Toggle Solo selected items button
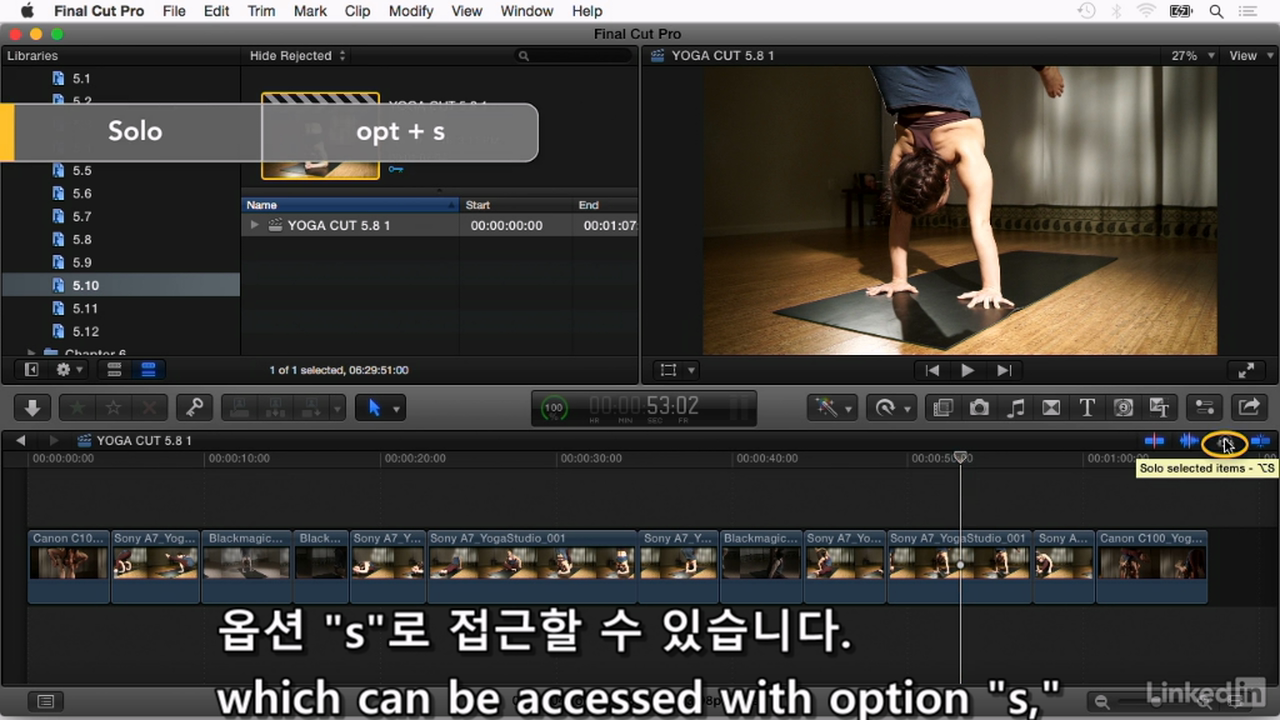Screen dimensions: 1280x720 1224,441
